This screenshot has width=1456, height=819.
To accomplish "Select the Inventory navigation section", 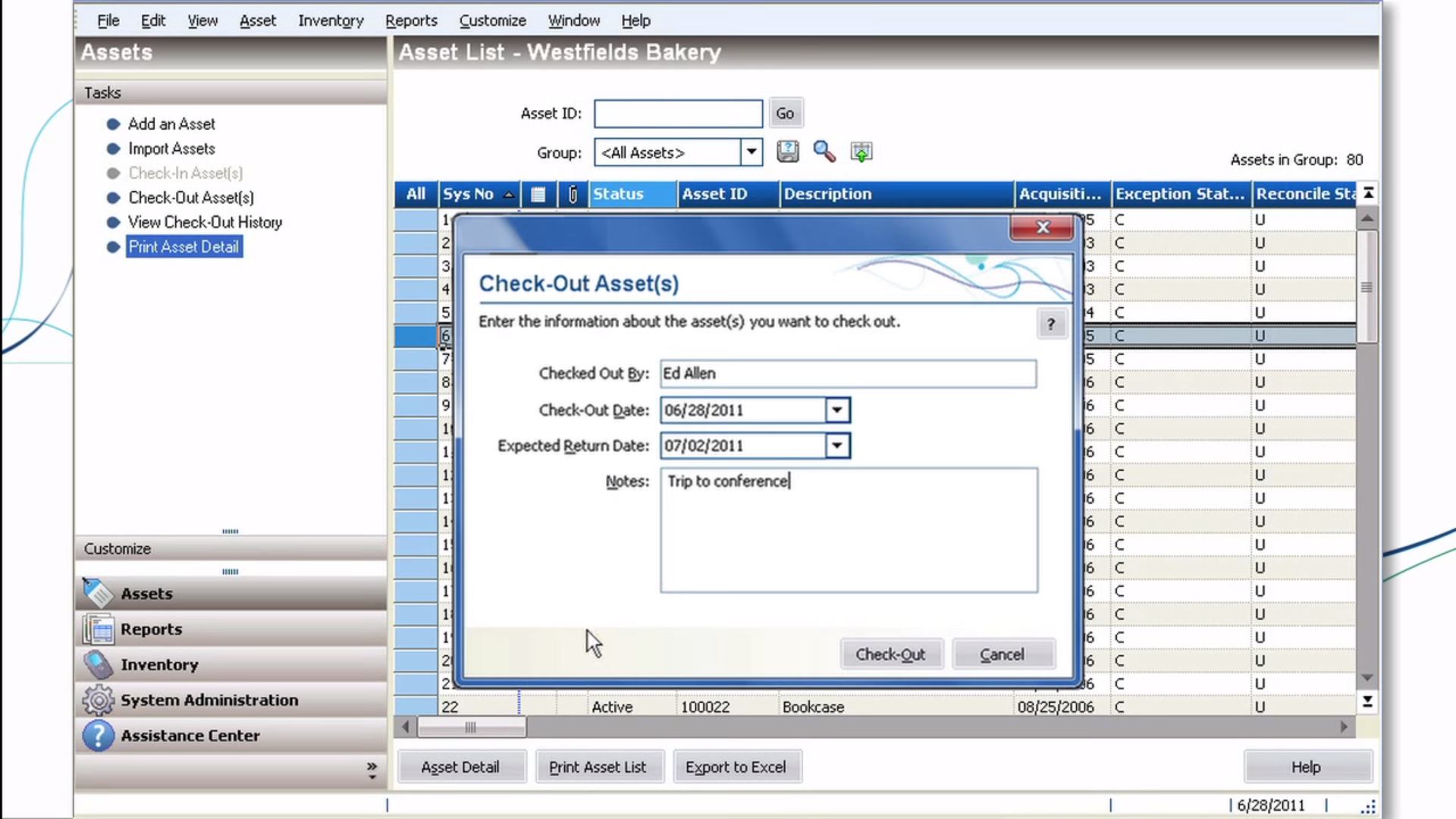I will (x=159, y=664).
